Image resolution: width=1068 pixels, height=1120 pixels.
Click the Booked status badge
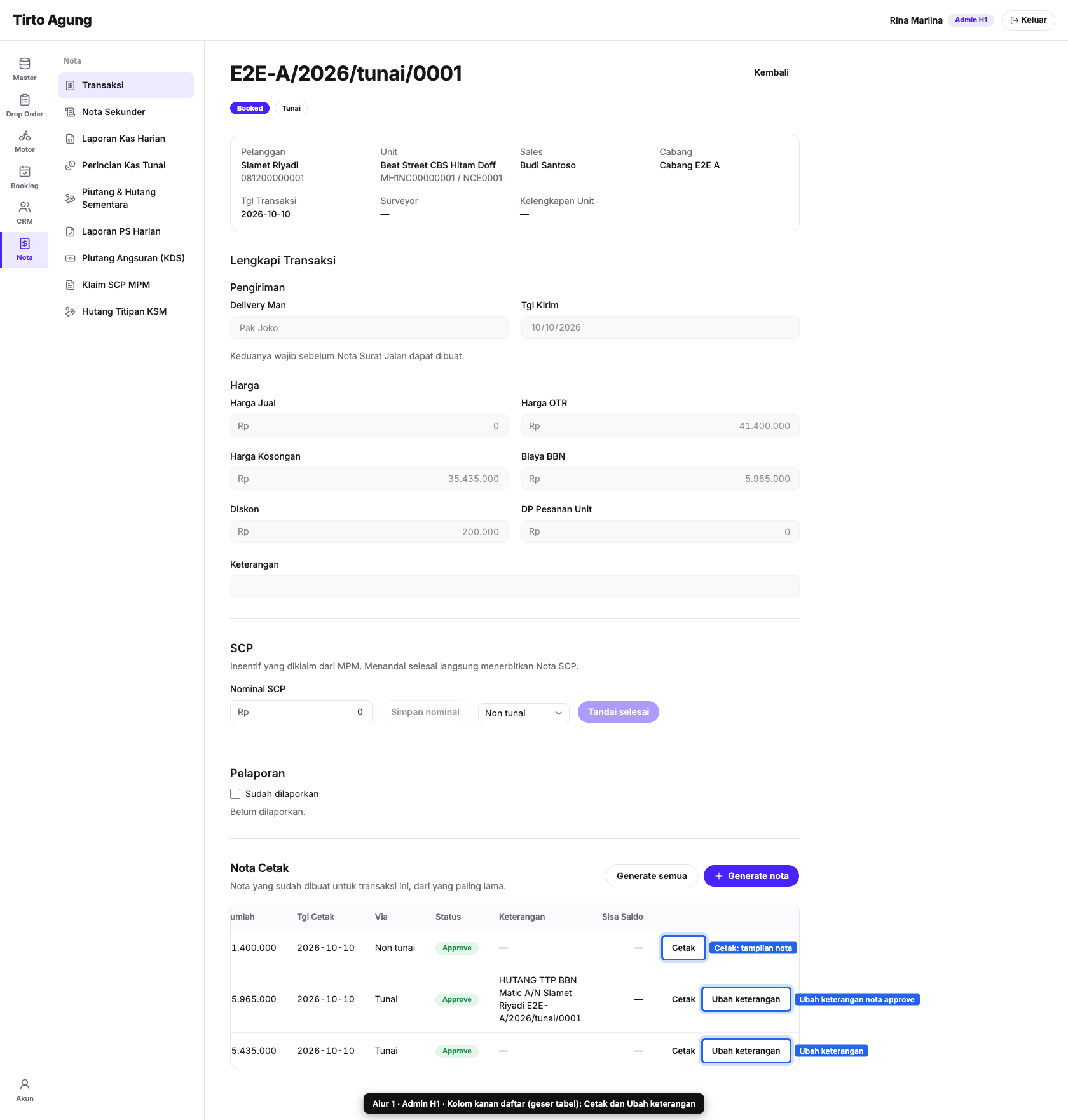pyautogui.click(x=249, y=108)
